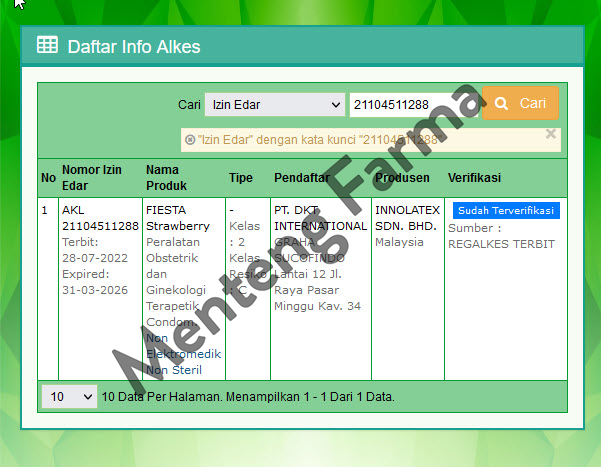
Task: Expand the rows-per-page dropdown showing 10
Action: [x=69, y=397]
